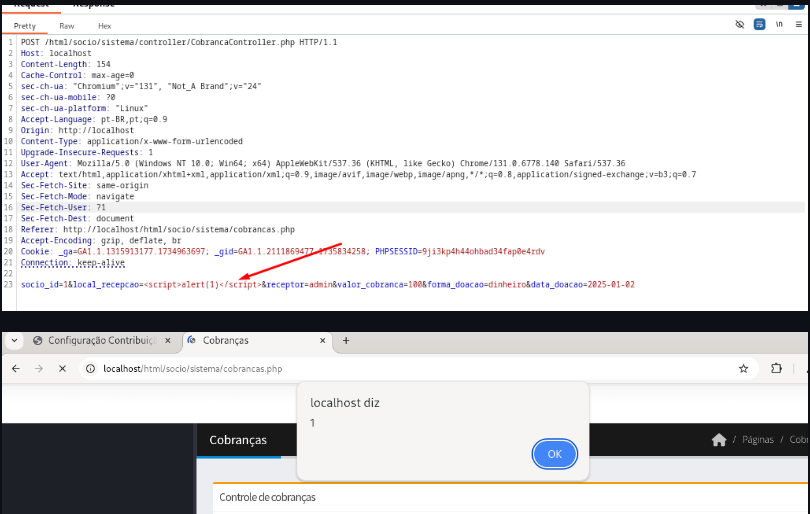The image size is (810, 514).
Task: Select the _ga cookie value GA1.1.1315913177
Action: (x=141, y=252)
